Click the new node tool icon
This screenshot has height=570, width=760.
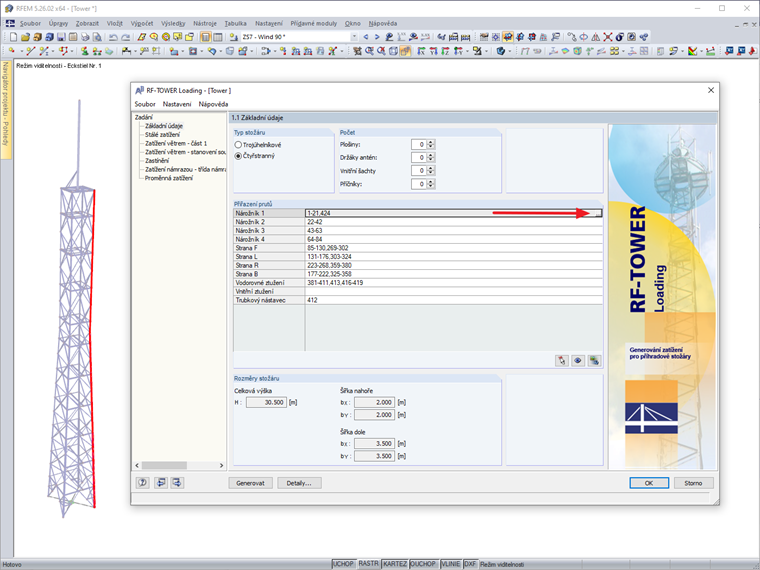point(12,50)
